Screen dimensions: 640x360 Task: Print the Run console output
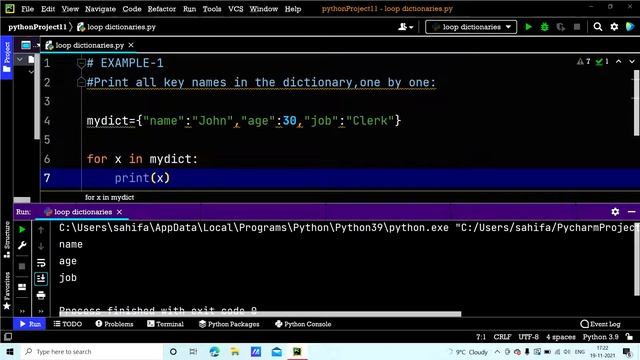coord(41,295)
